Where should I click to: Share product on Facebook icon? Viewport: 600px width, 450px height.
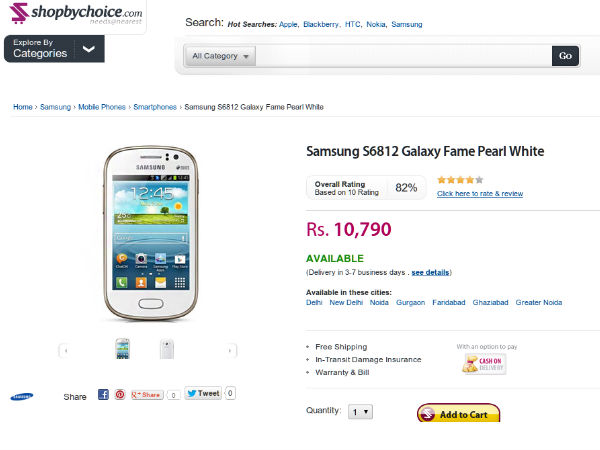click(103, 395)
